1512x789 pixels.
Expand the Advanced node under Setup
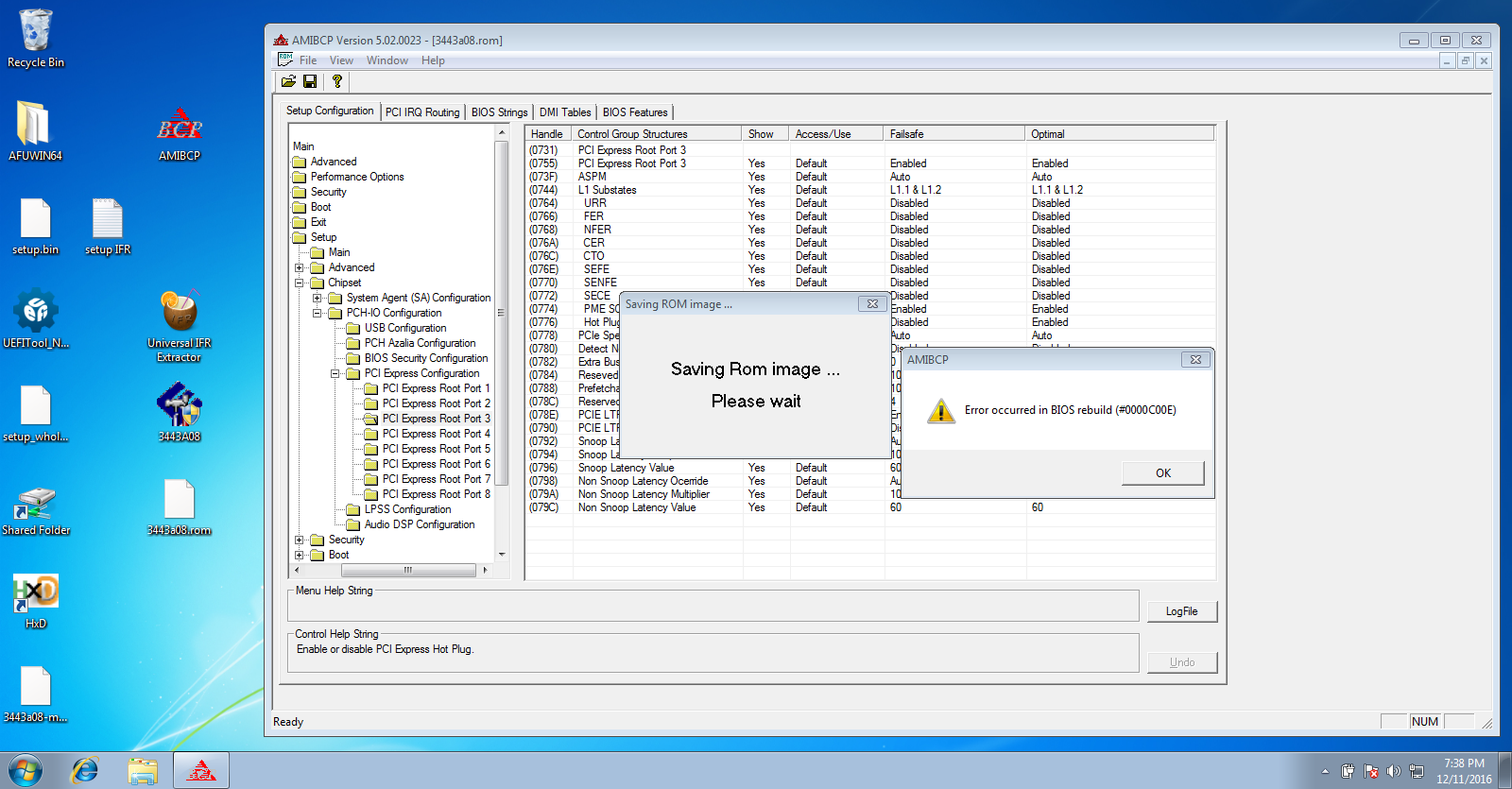coord(300,267)
